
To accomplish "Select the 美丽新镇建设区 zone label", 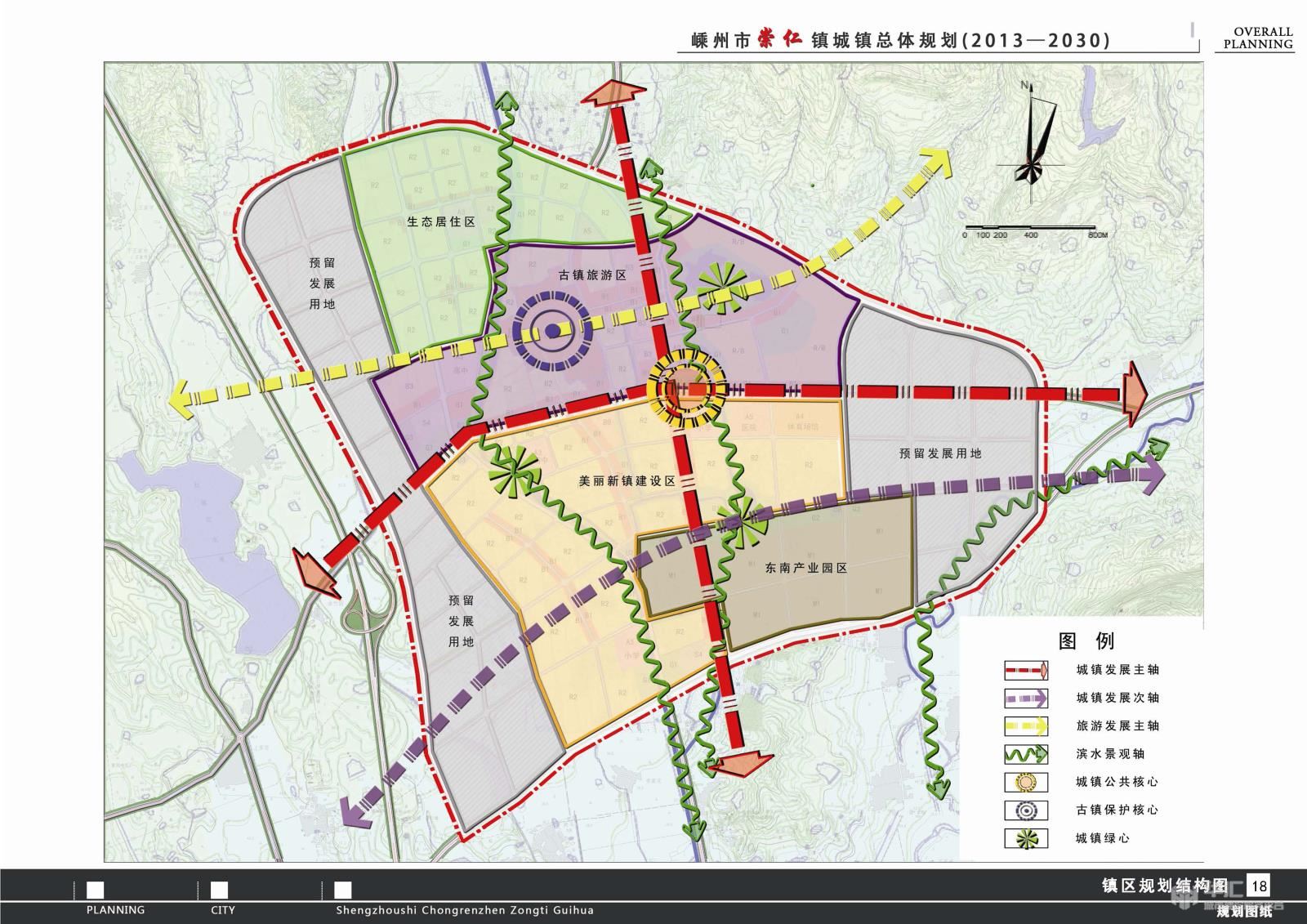I will point(627,481).
